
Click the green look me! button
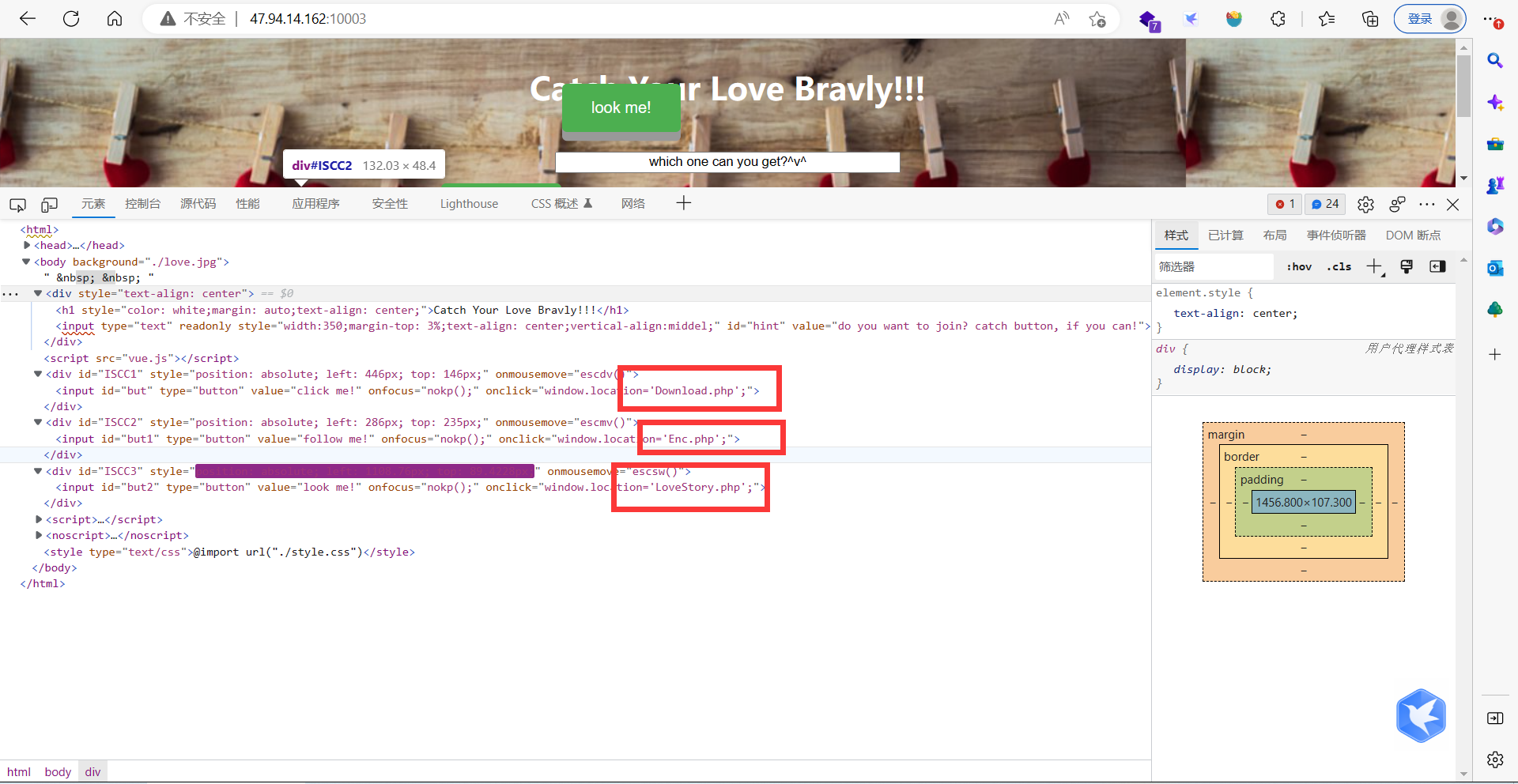[621, 107]
